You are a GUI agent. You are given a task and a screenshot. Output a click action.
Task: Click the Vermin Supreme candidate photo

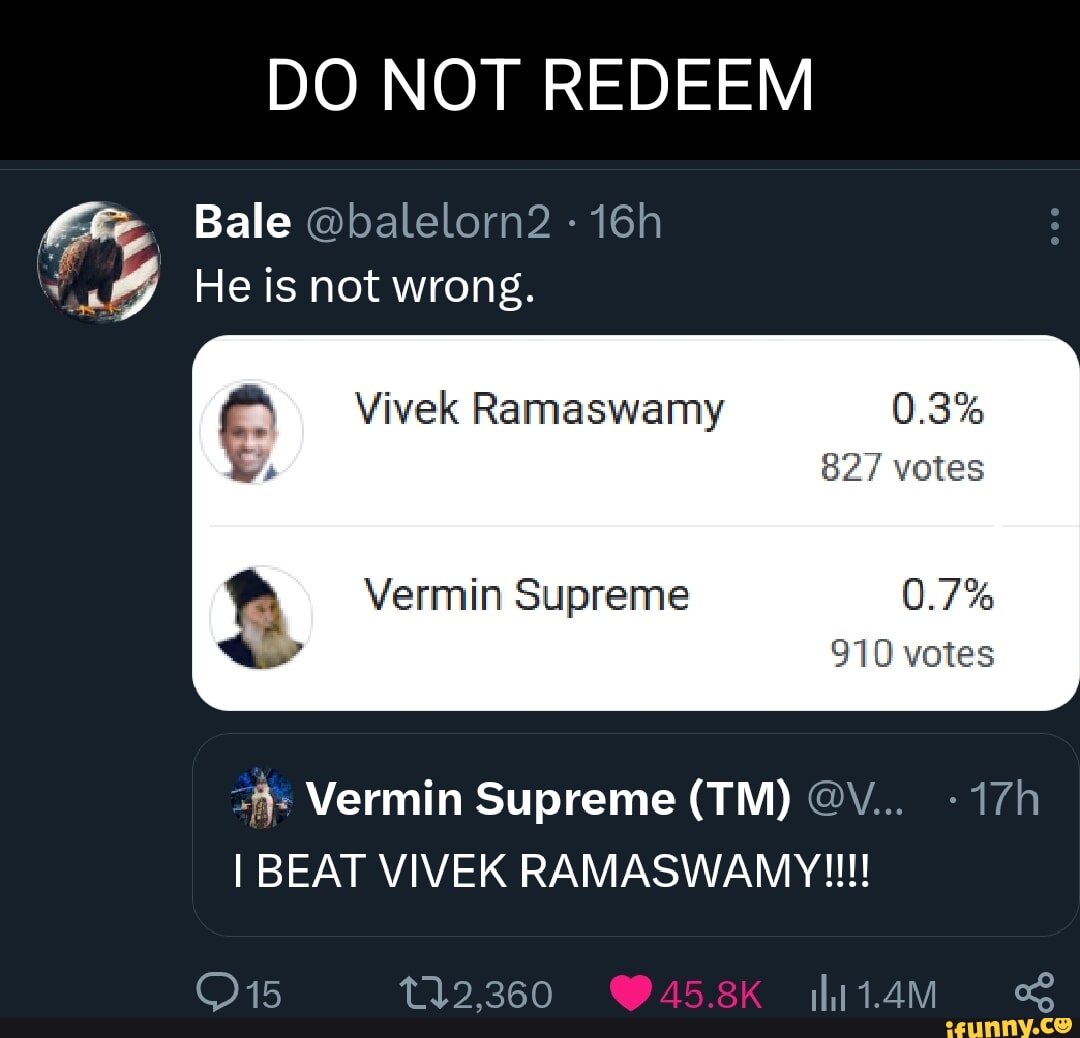(x=261, y=617)
